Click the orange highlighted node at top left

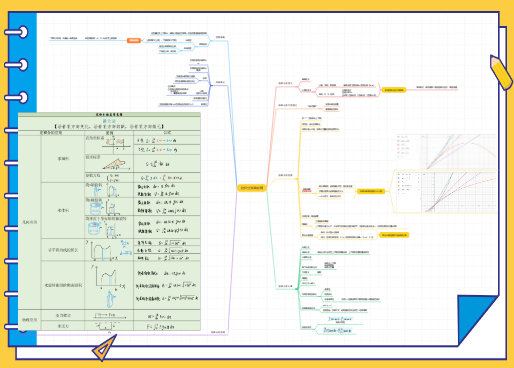(x=134, y=40)
